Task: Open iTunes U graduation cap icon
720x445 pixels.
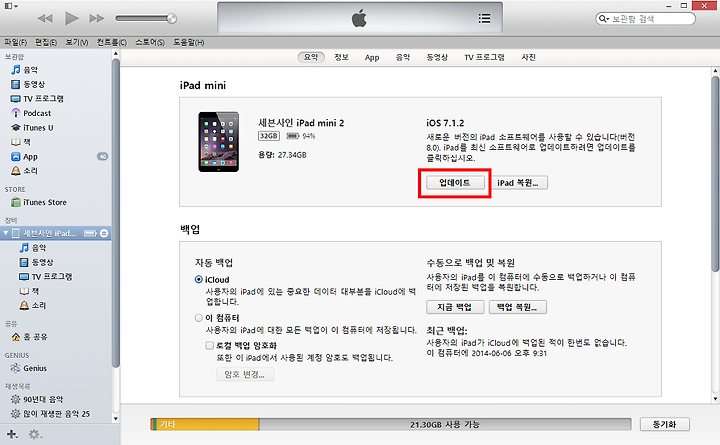Action: coord(16,128)
